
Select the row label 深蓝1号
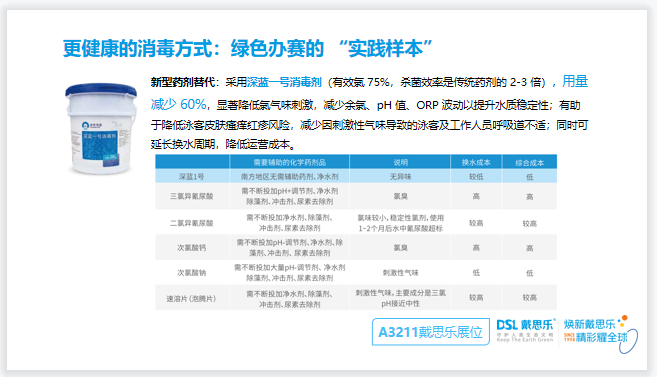(x=191, y=176)
